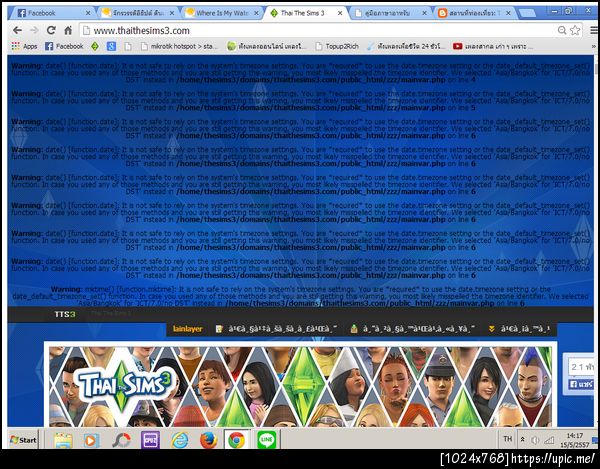This screenshot has width=600, height=469.
Task: Open a new browser tab
Action: (527, 13)
